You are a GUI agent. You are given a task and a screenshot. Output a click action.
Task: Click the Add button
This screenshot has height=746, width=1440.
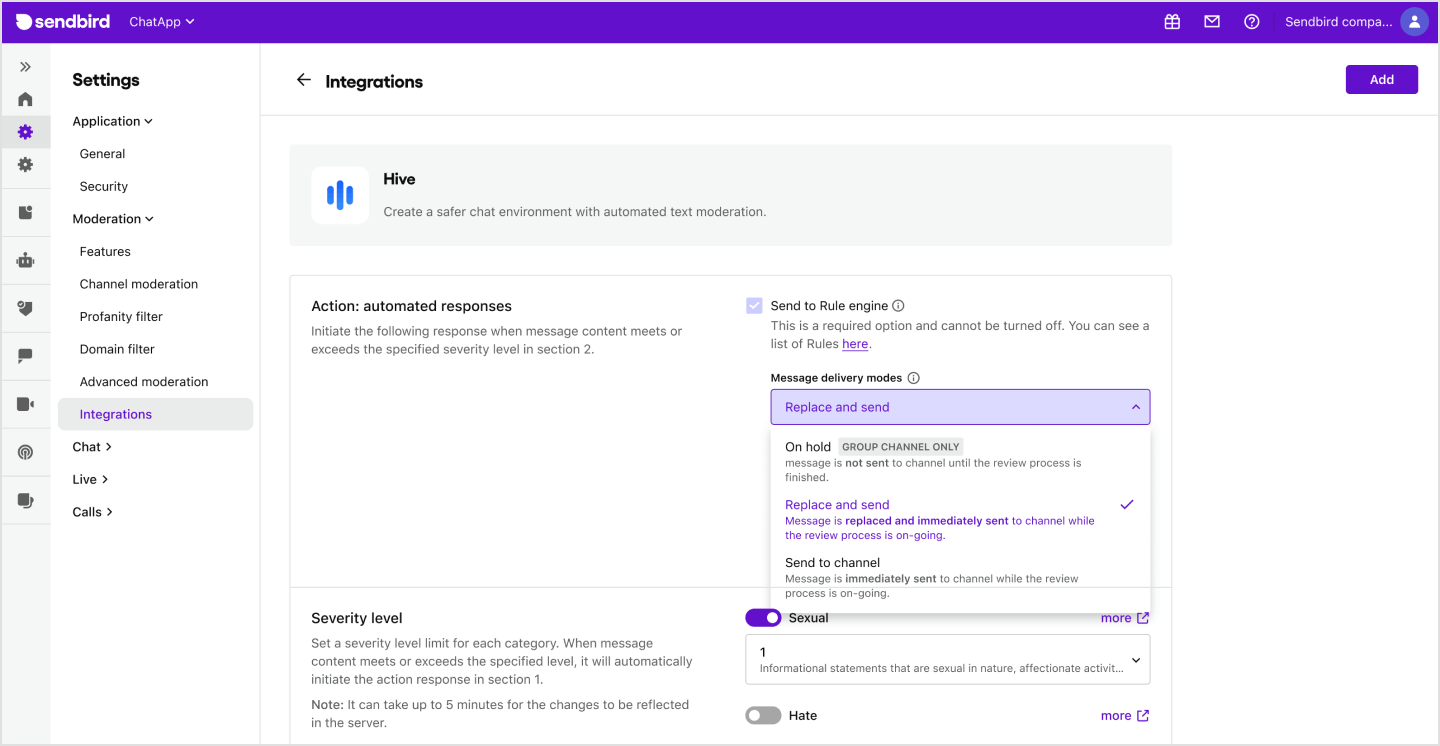[x=1381, y=79]
